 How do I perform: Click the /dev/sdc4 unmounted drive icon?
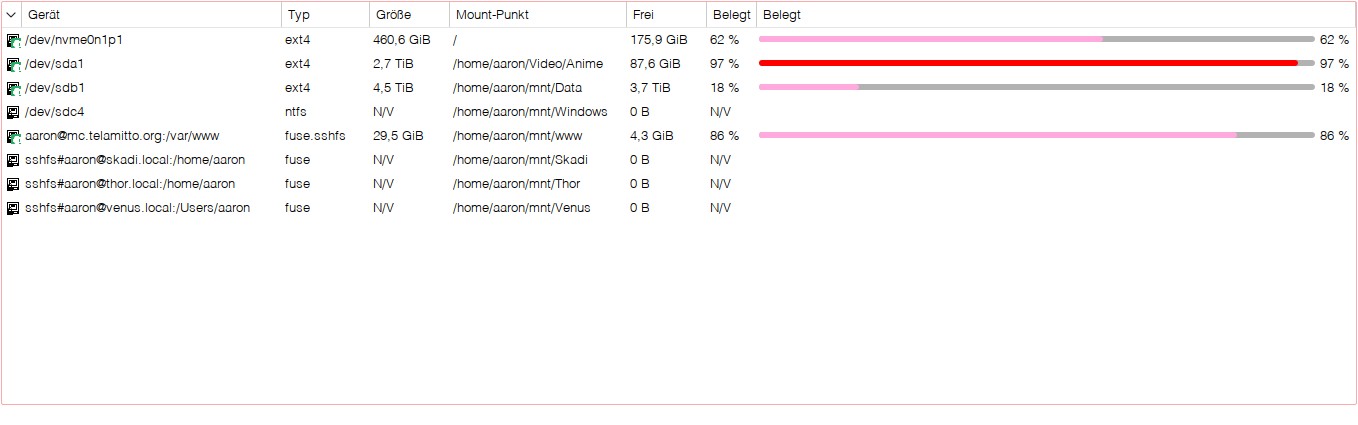coord(13,112)
